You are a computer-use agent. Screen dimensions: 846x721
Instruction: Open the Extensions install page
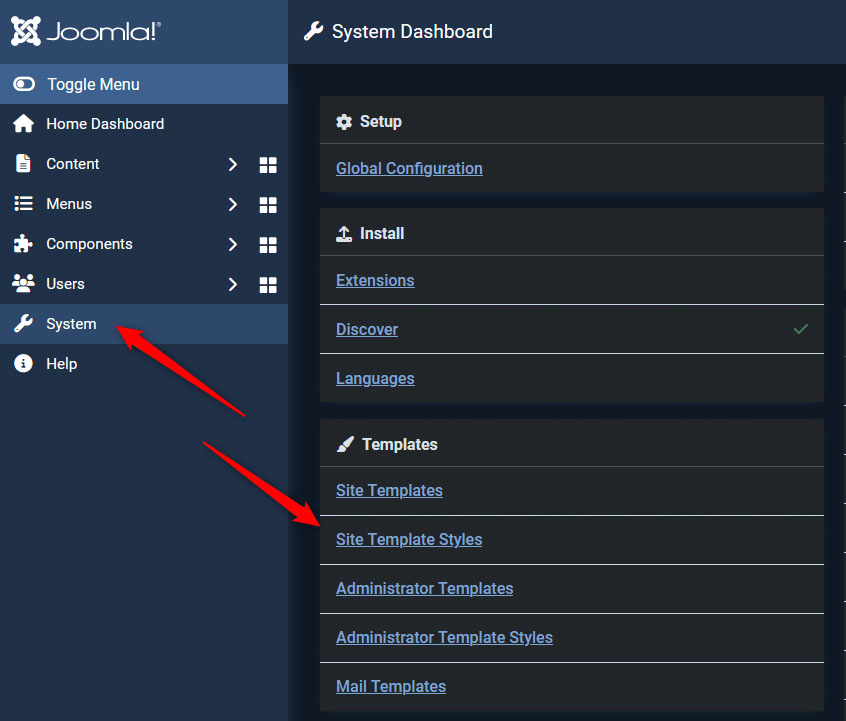point(375,280)
